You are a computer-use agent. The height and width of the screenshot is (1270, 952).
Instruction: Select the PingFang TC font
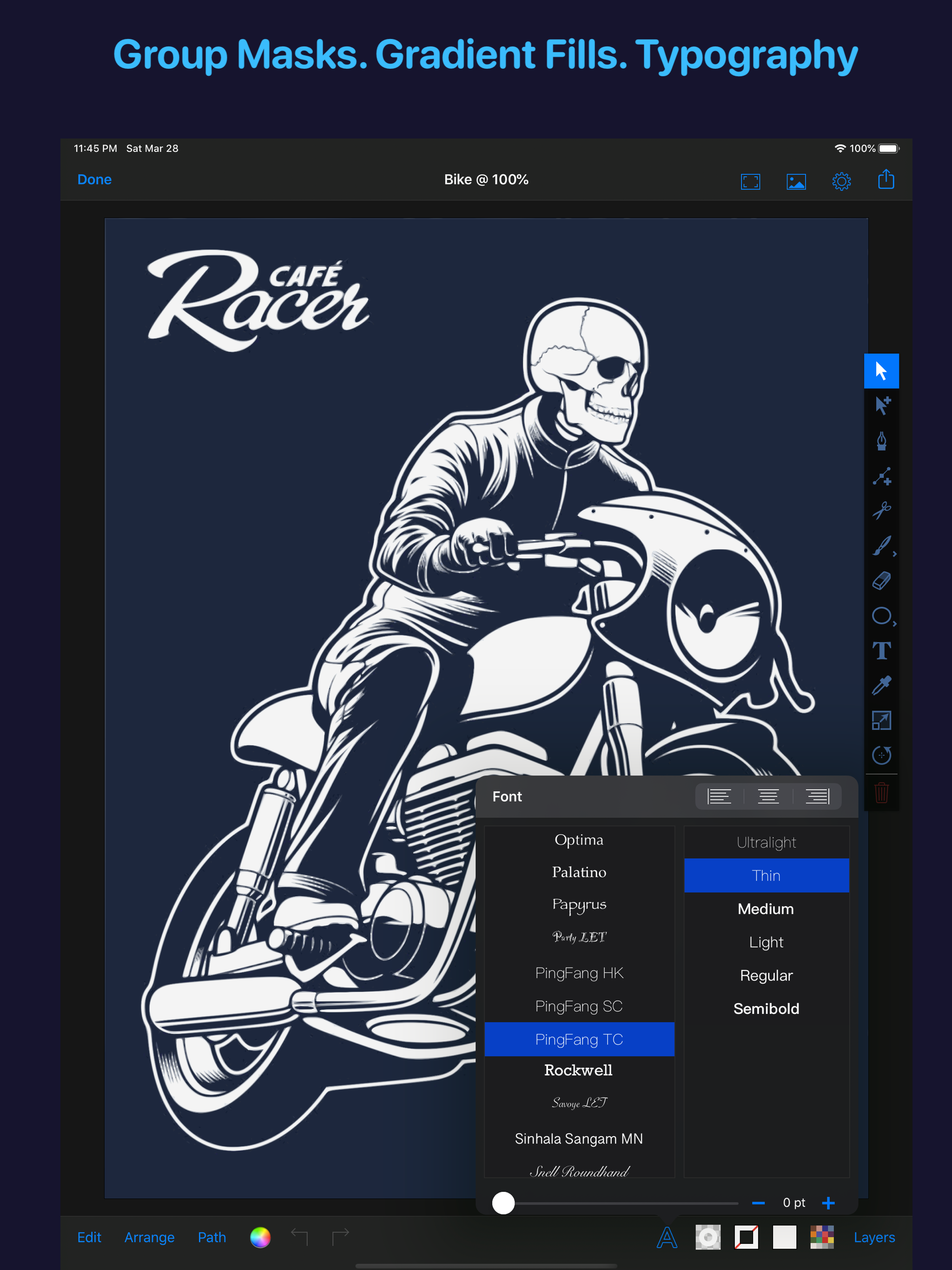coord(579,1039)
